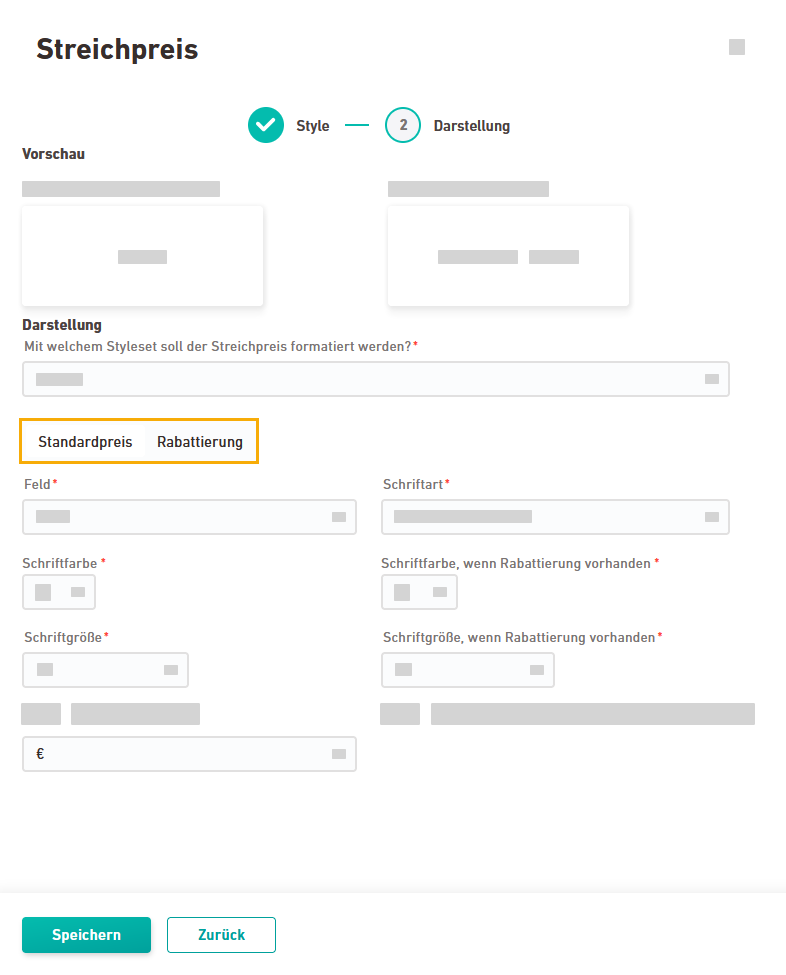Click the left Vorschau preview card
The image size is (786, 975).
pyautogui.click(x=142, y=256)
